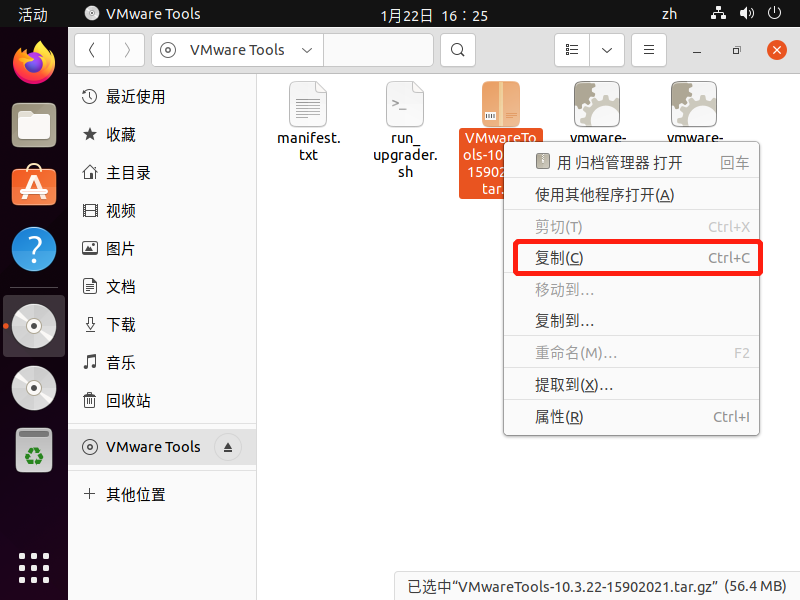Close the file manager window
Screen dimensions: 800x600
click(777, 50)
